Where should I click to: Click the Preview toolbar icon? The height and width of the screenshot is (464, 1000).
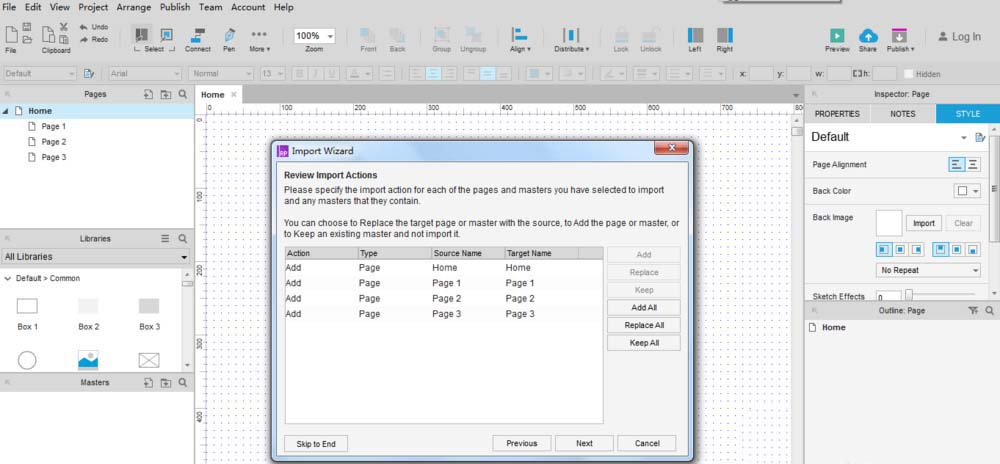click(x=837, y=36)
